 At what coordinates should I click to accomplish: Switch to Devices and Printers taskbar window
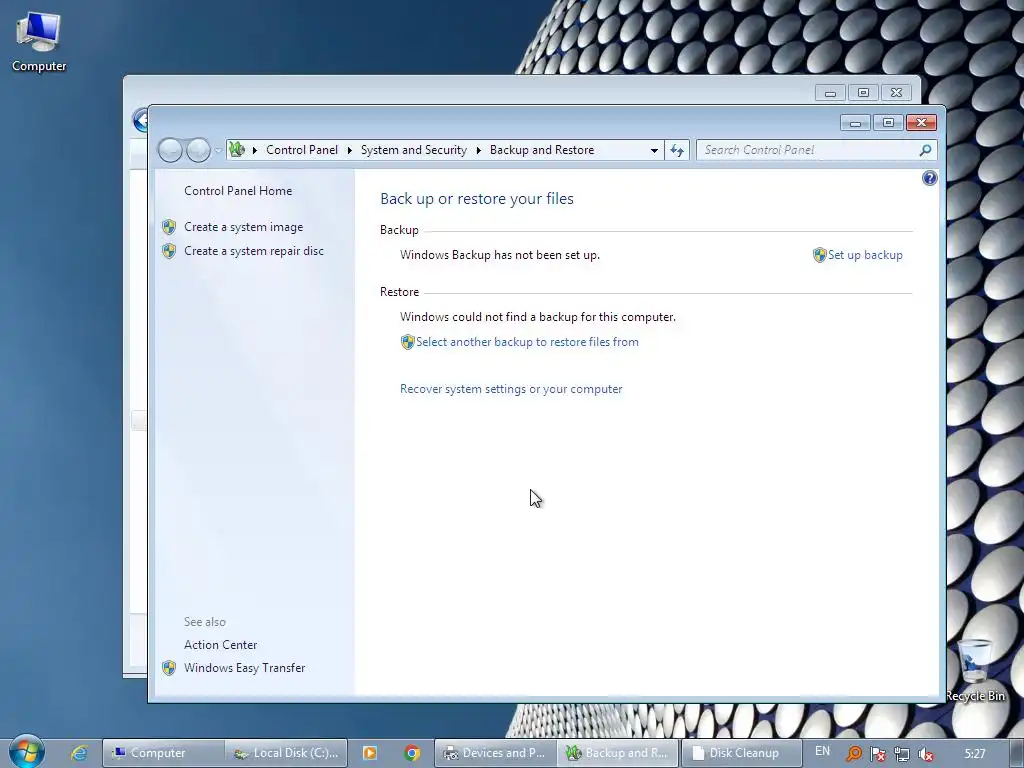pyautogui.click(x=495, y=753)
